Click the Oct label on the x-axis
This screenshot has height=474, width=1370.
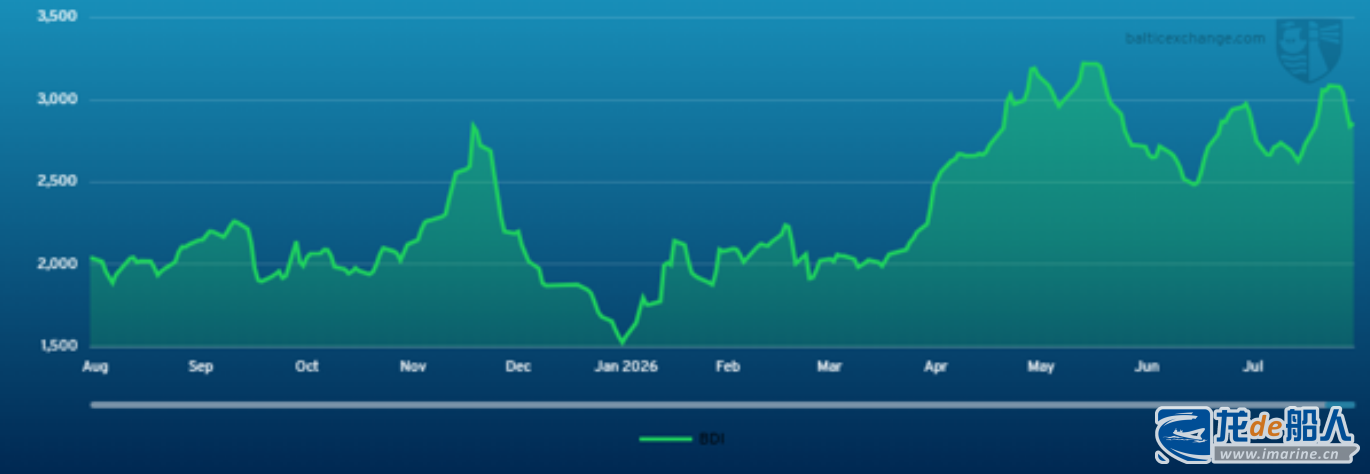pos(307,367)
